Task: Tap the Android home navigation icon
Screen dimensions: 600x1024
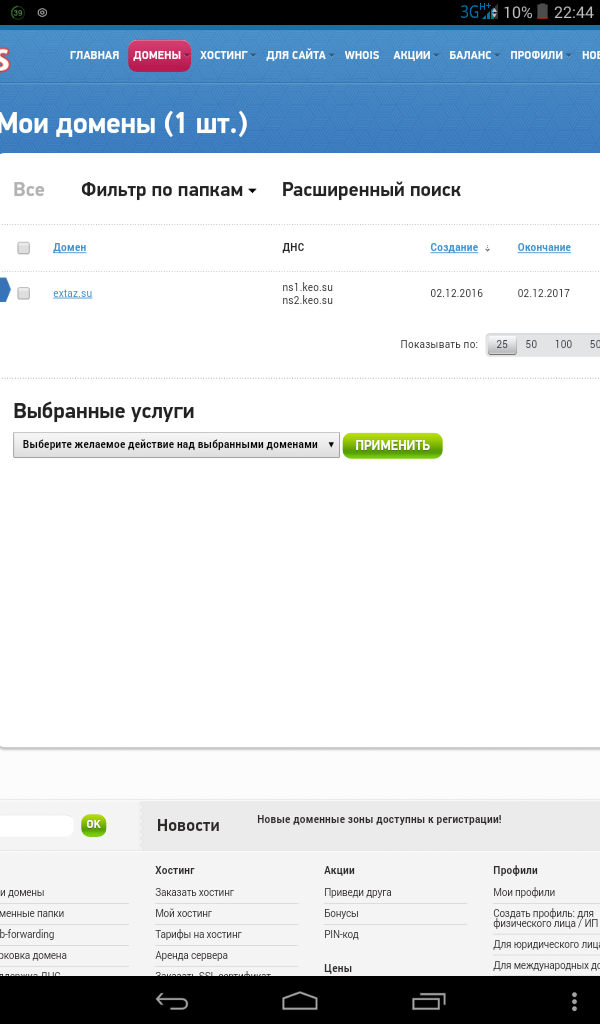Action: [x=300, y=1000]
